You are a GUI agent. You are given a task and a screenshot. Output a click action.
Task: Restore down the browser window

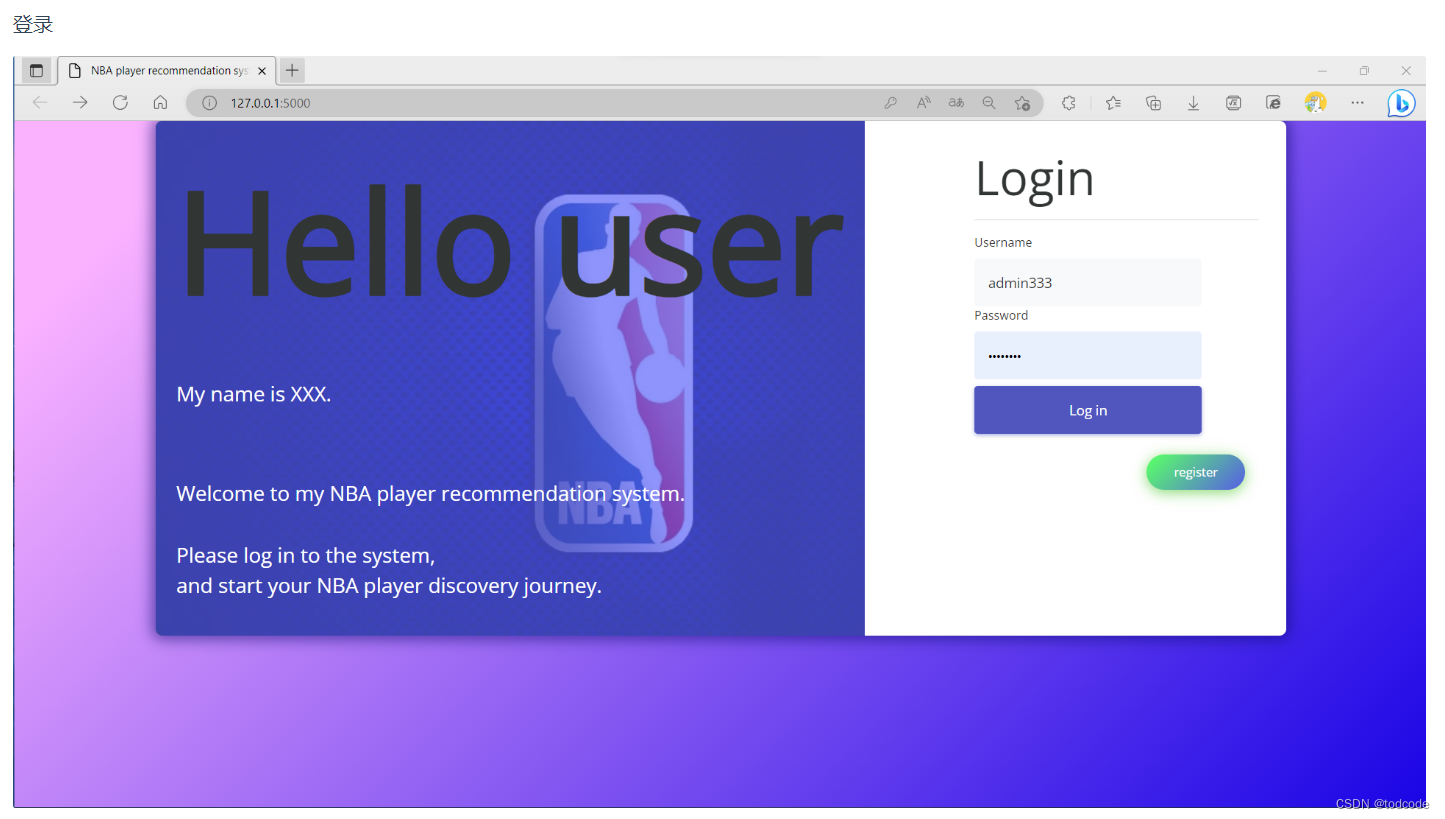click(1364, 71)
